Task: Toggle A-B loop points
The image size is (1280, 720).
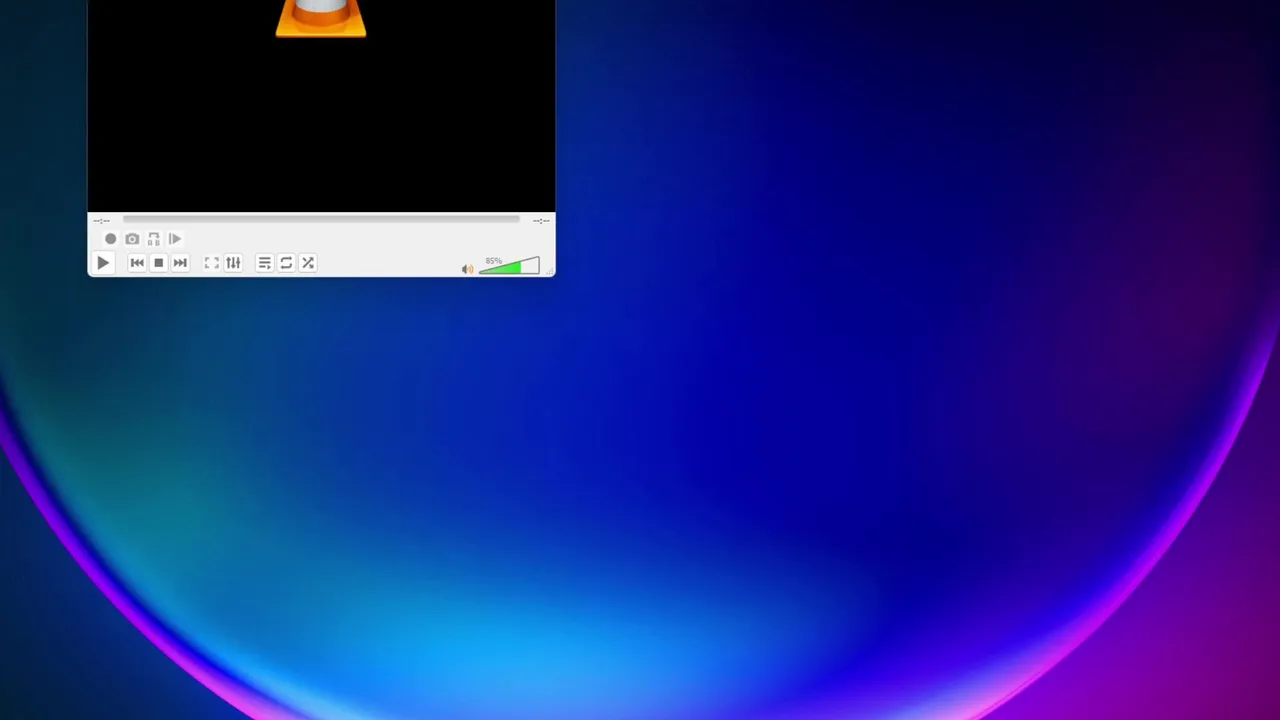Action: (154, 239)
